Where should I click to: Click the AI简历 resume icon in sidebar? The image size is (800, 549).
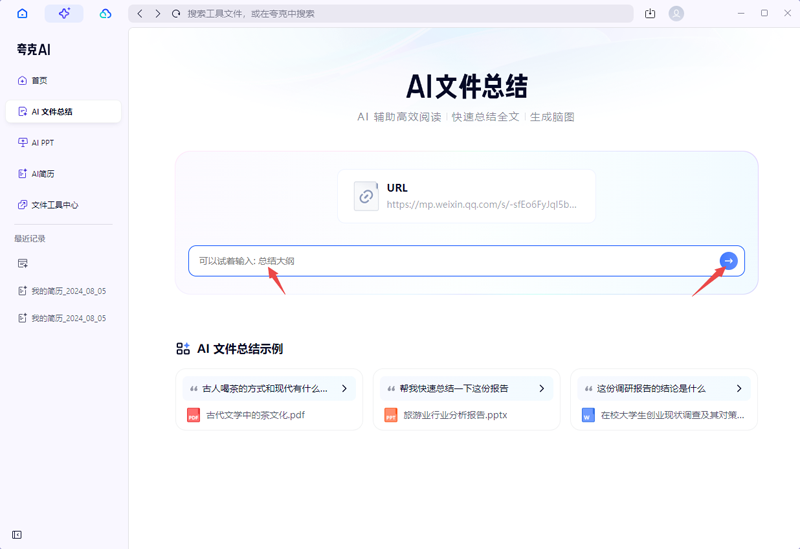coord(22,174)
